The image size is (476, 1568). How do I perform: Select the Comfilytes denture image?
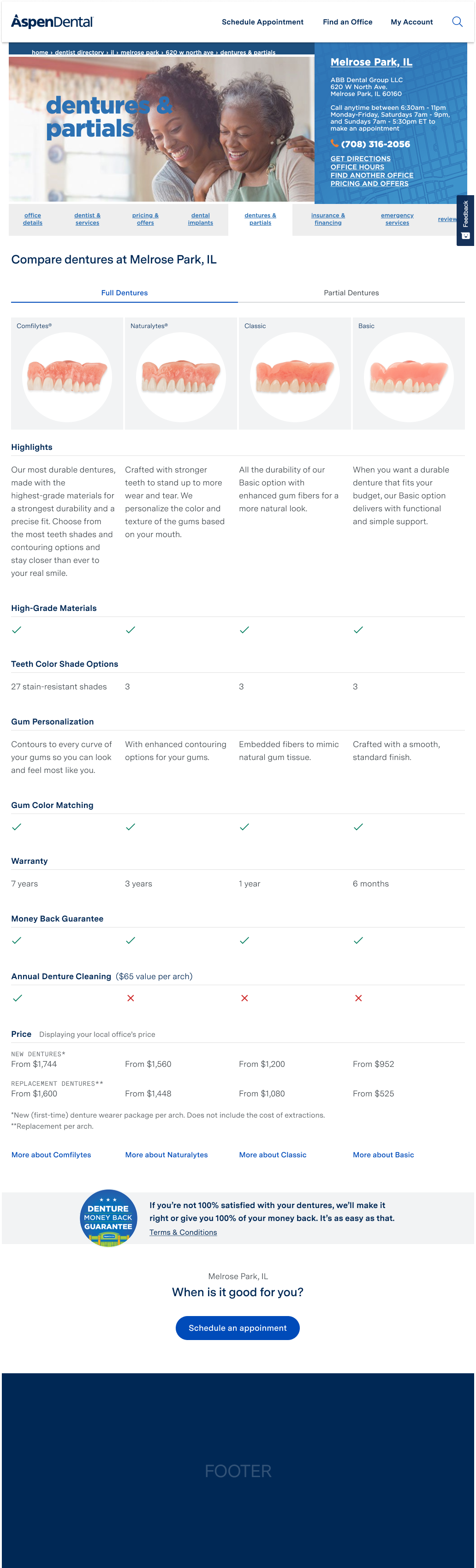(67, 377)
